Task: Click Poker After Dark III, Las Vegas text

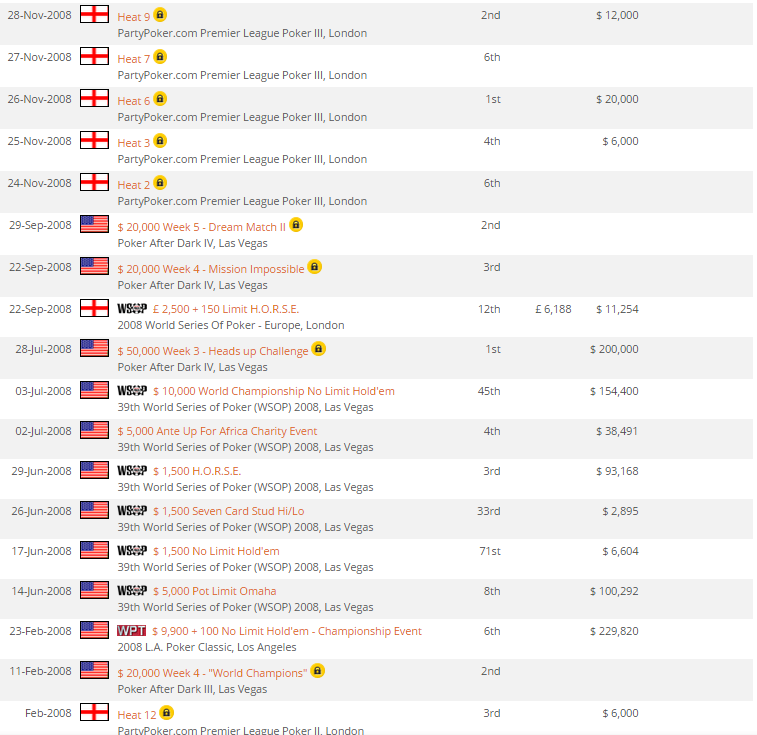Action: coord(192,689)
